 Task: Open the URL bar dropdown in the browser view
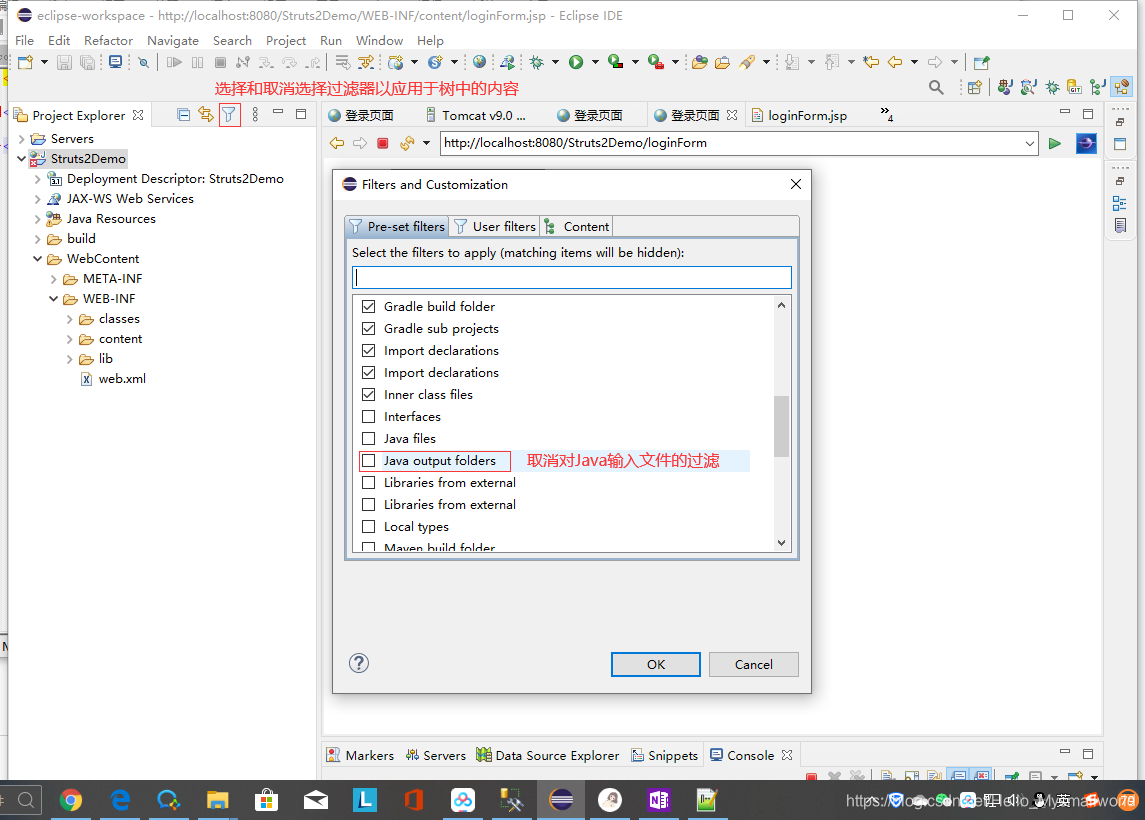pos(1031,143)
